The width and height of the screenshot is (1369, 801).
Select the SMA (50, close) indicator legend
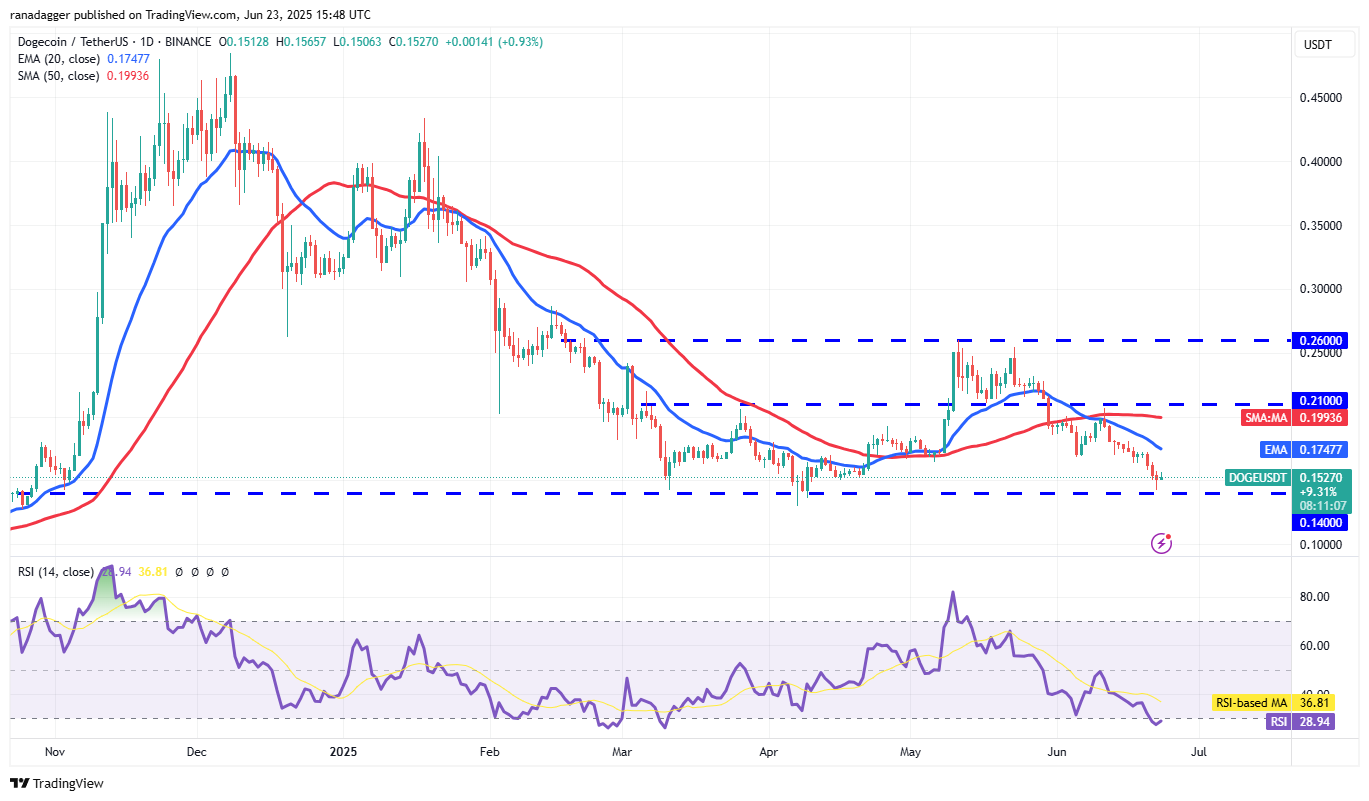coord(58,76)
